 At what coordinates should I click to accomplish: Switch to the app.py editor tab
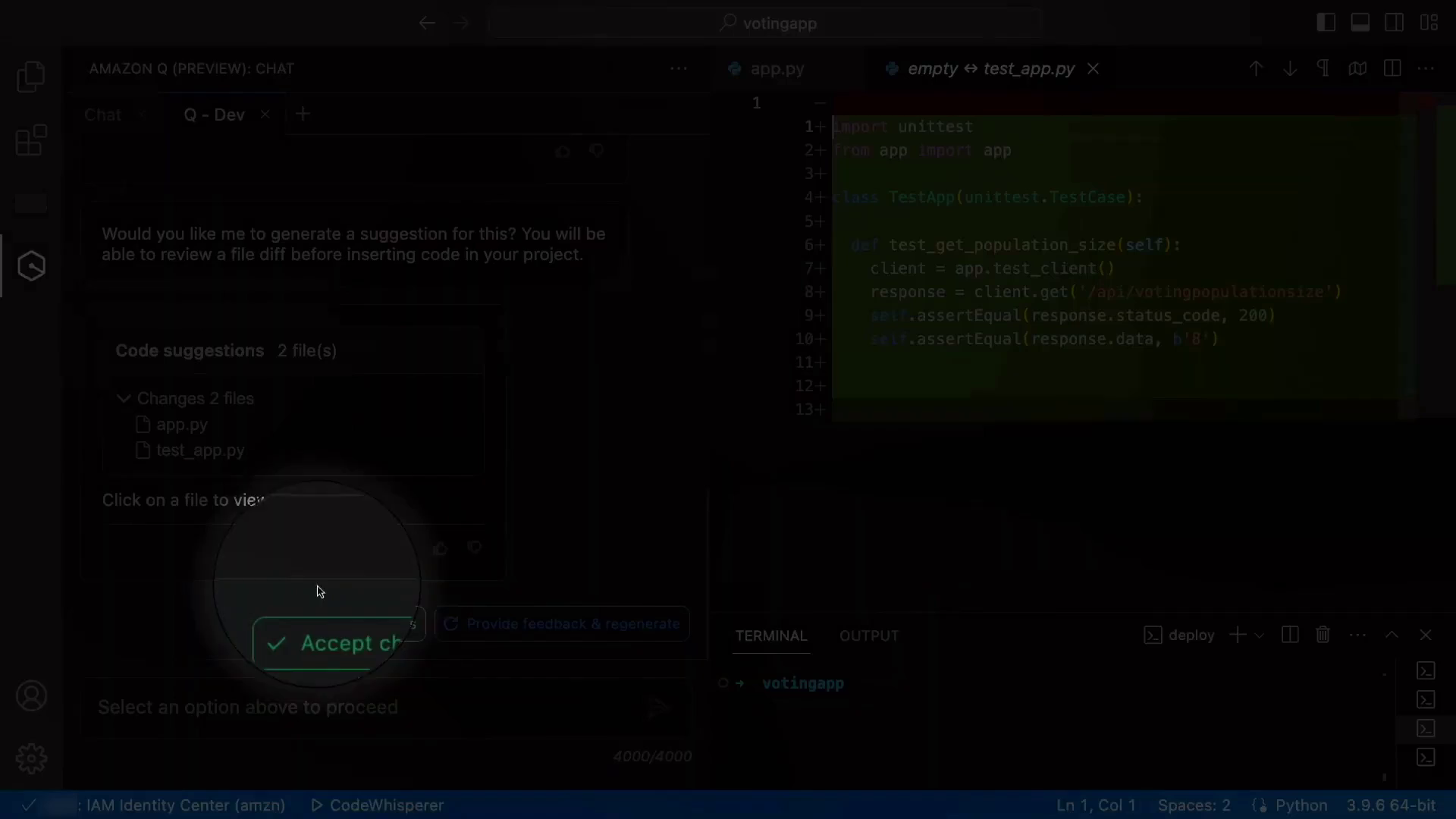pos(776,69)
